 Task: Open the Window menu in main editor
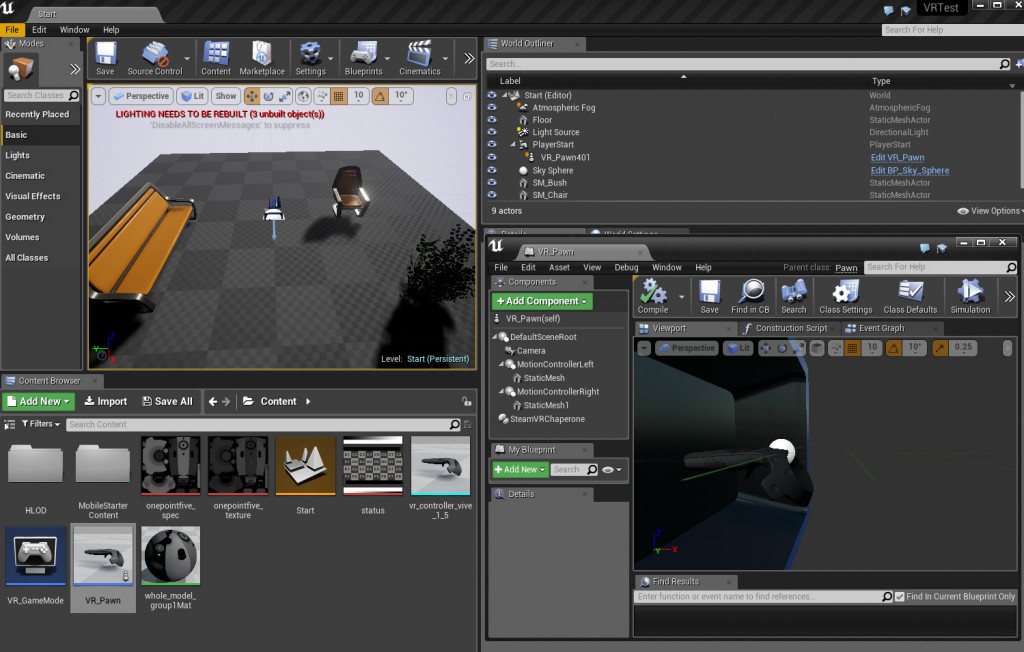click(74, 30)
